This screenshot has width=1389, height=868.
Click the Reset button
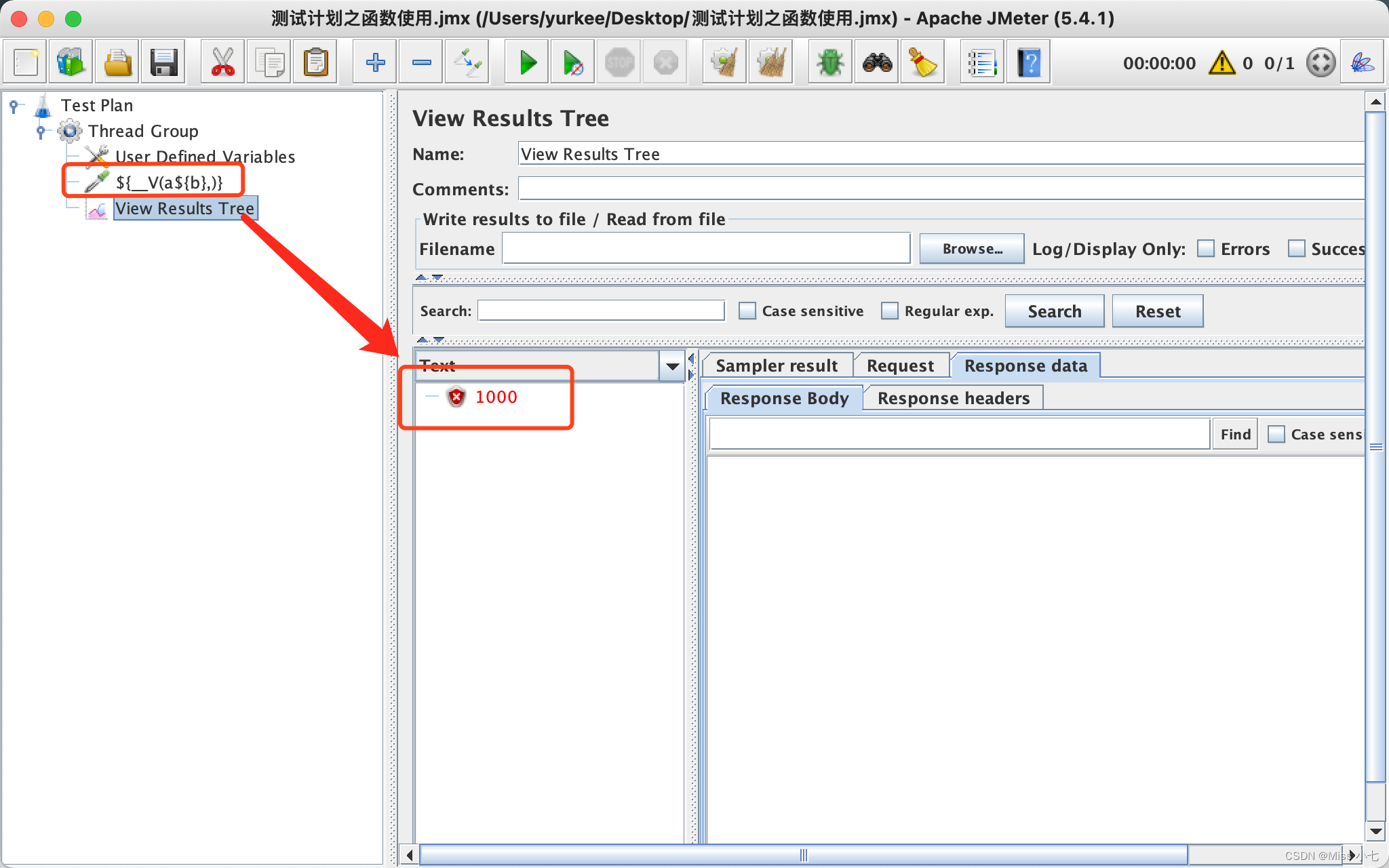tap(1158, 311)
